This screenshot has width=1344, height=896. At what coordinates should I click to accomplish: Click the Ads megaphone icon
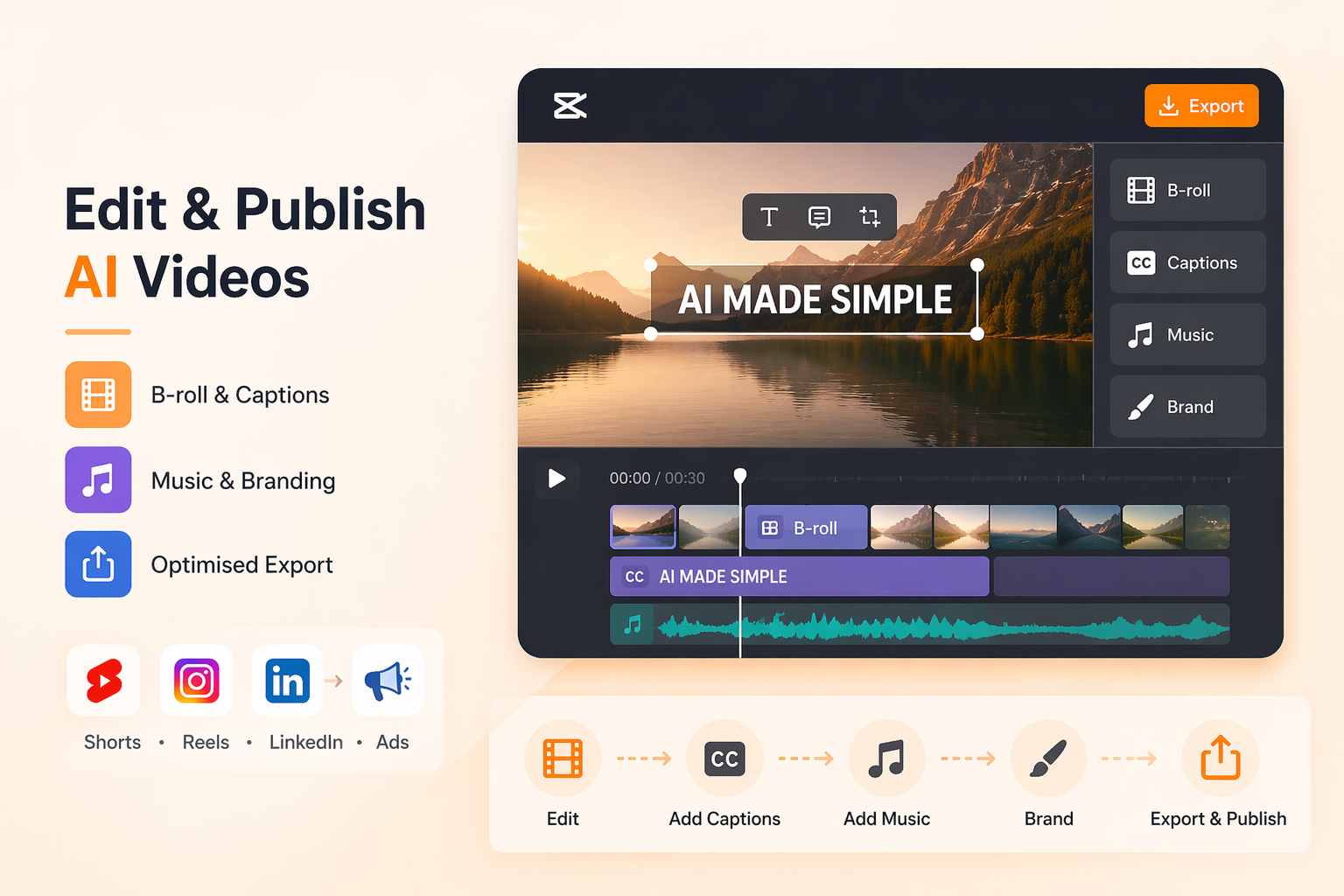click(x=388, y=681)
